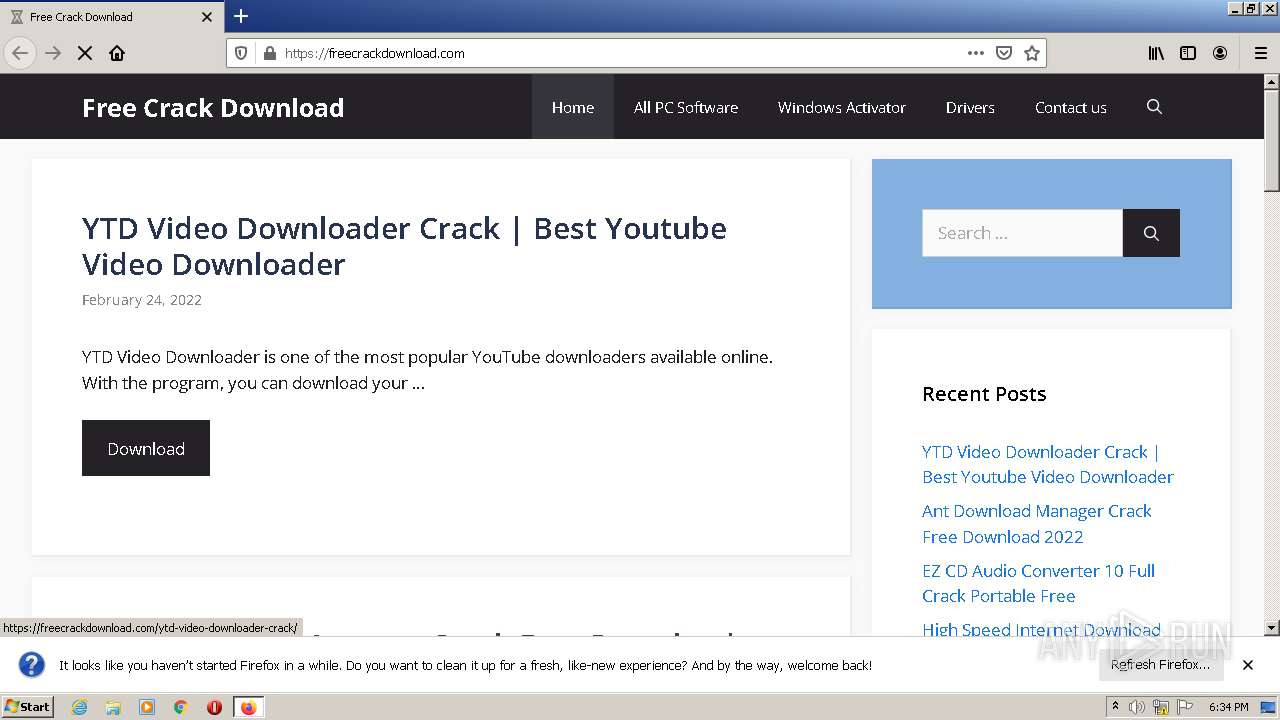Switch to Firefox taskbar button
This screenshot has width=1280, height=720.
coord(248,707)
